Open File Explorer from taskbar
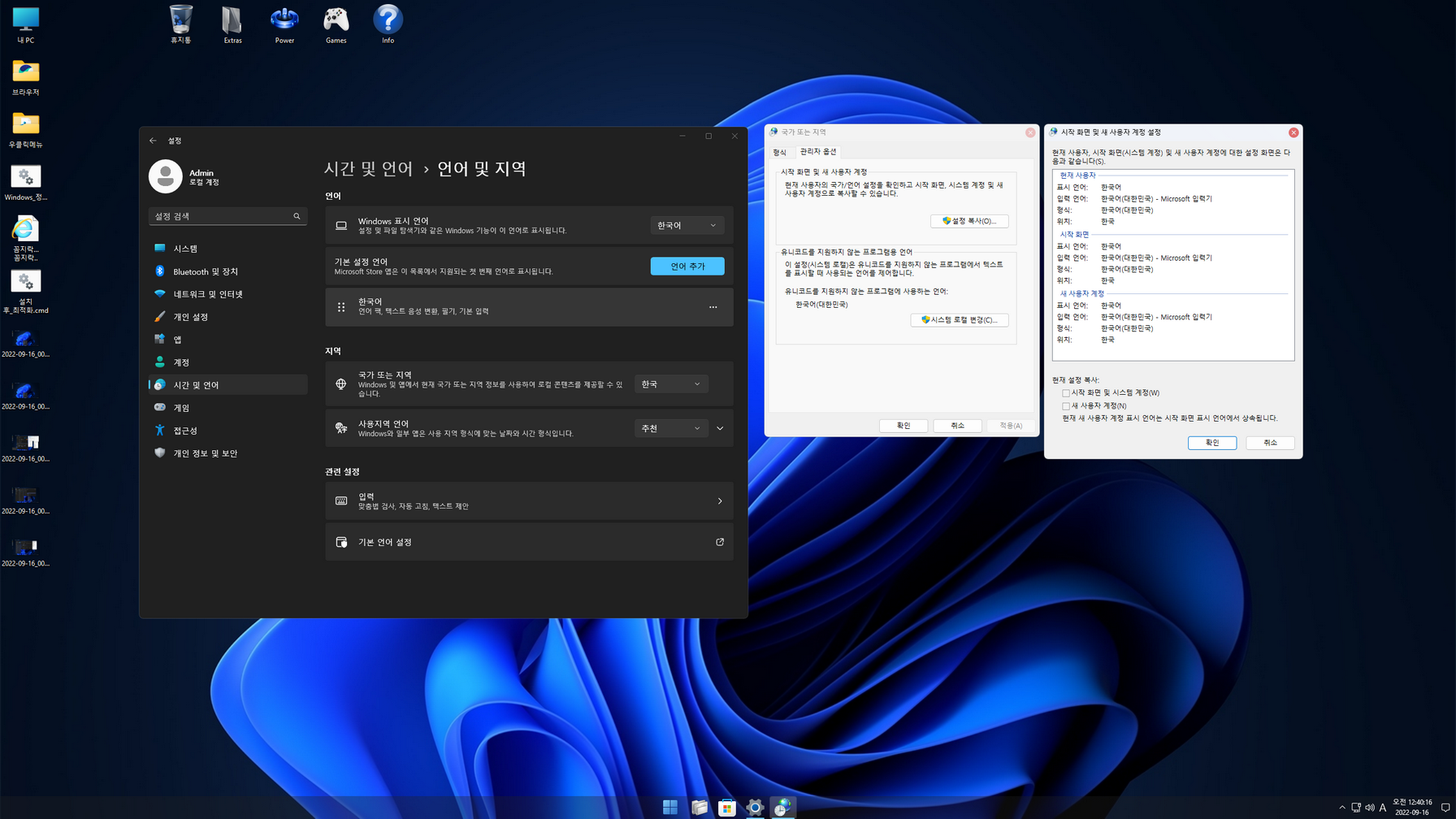The width and height of the screenshot is (1456, 819). pos(699,807)
